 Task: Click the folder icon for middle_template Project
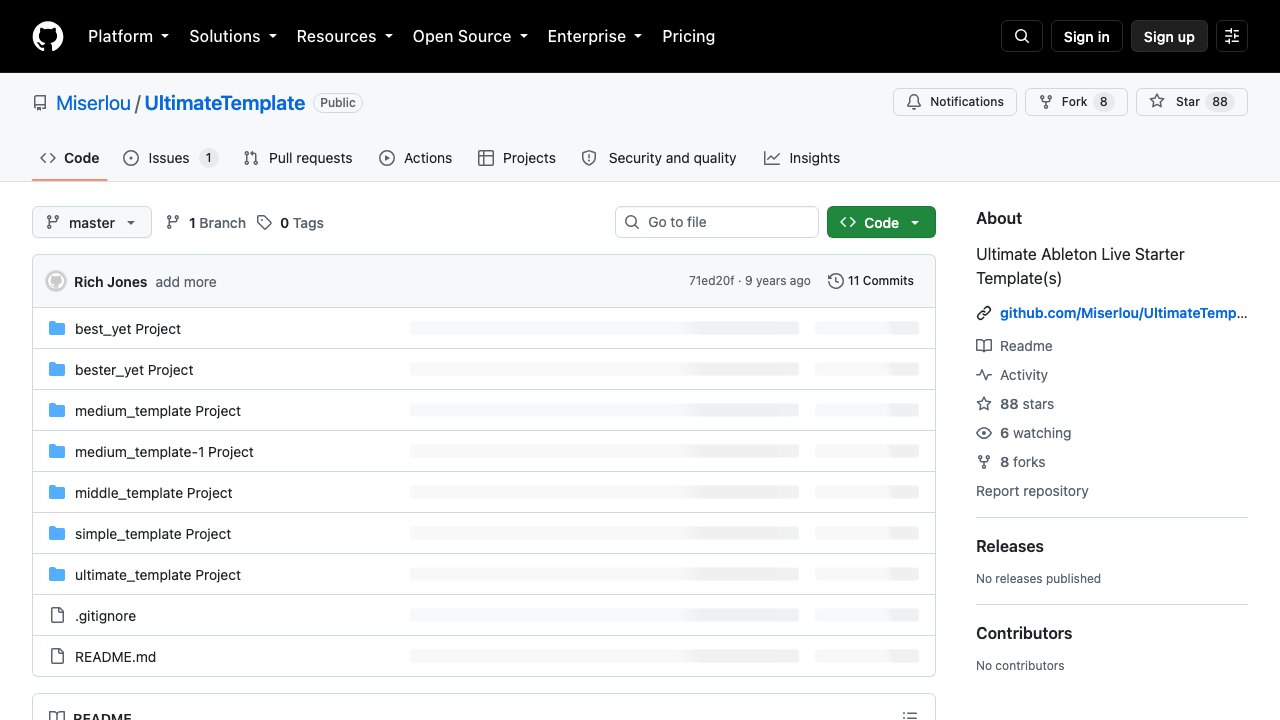pyautogui.click(x=57, y=493)
